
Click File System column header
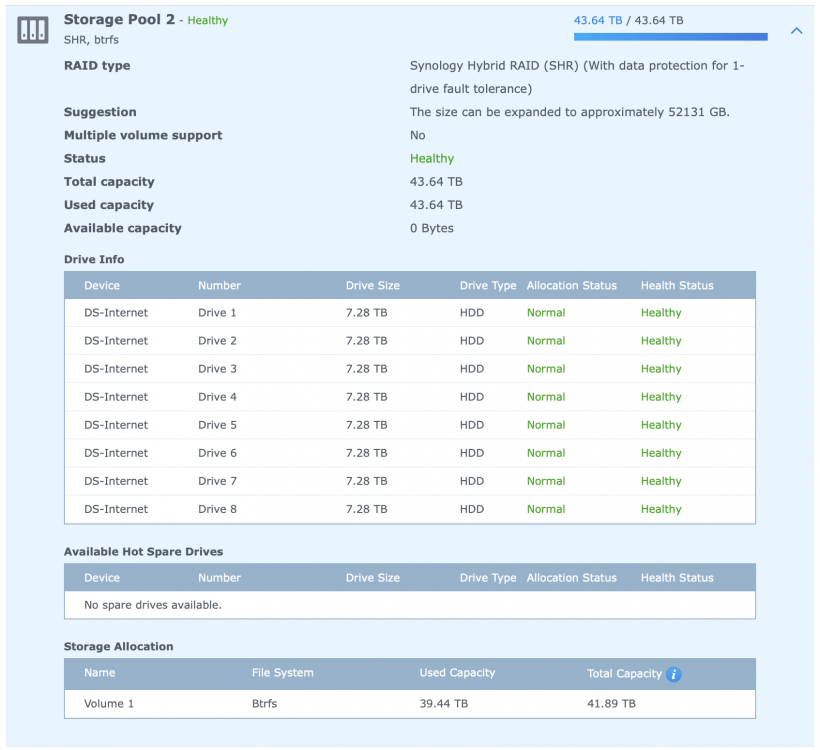[283, 673]
